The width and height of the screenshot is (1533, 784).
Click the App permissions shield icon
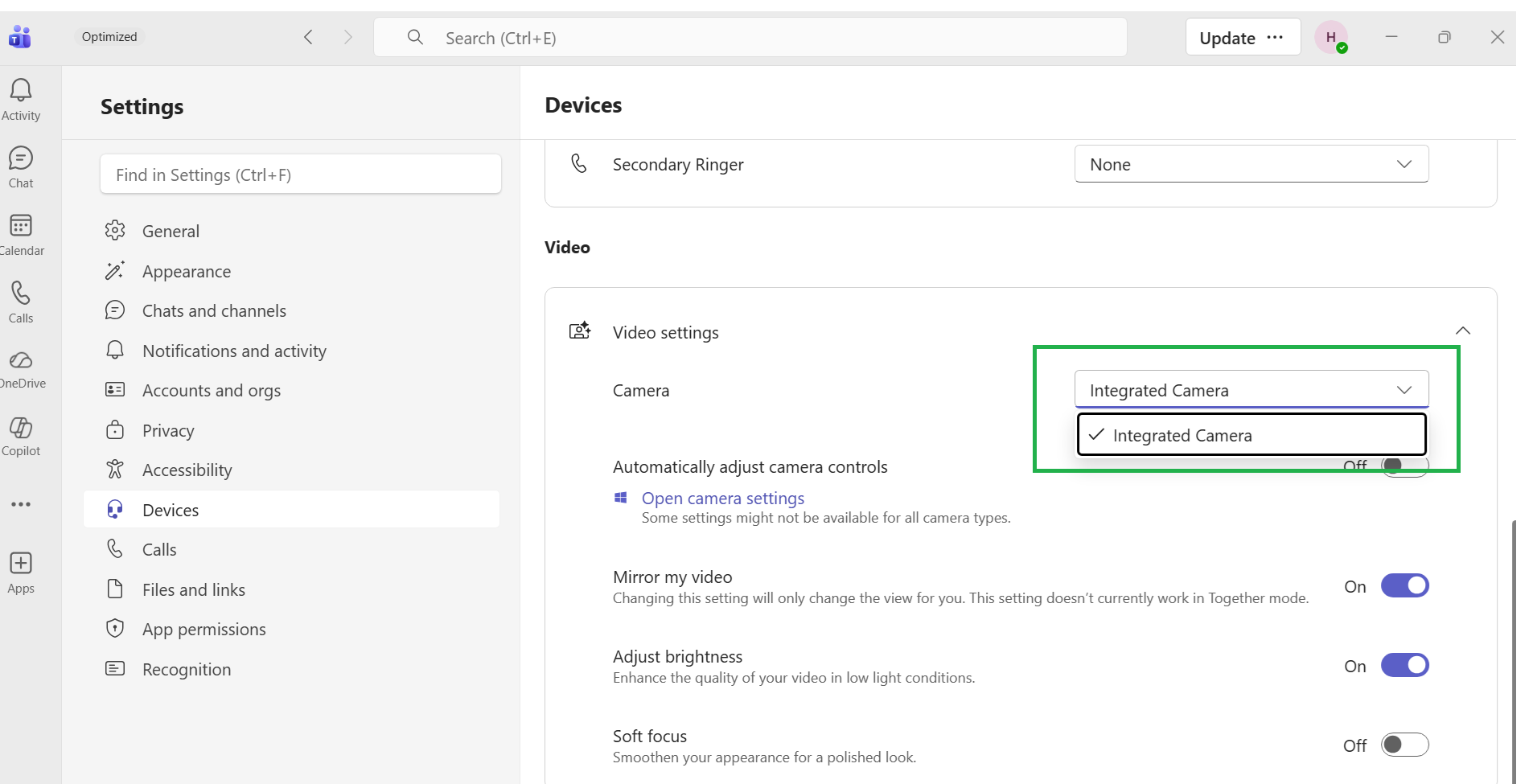tap(115, 628)
